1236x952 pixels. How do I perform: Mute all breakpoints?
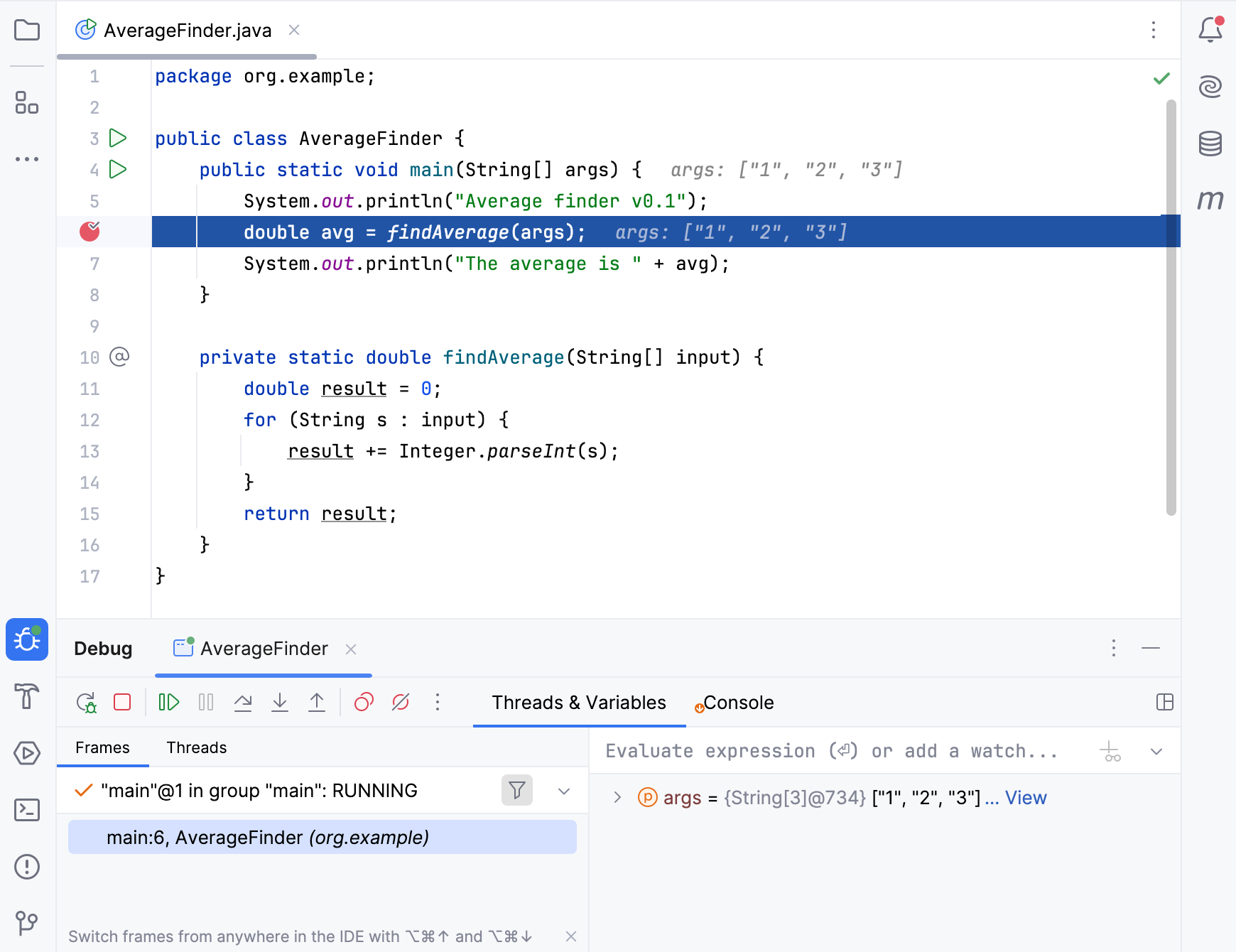click(400, 702)
